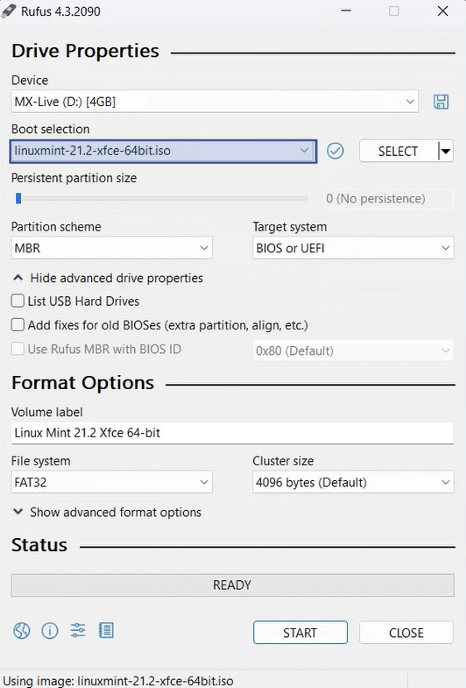Click the READY status progress bar

pyautogui.click(x=233, y=585)
